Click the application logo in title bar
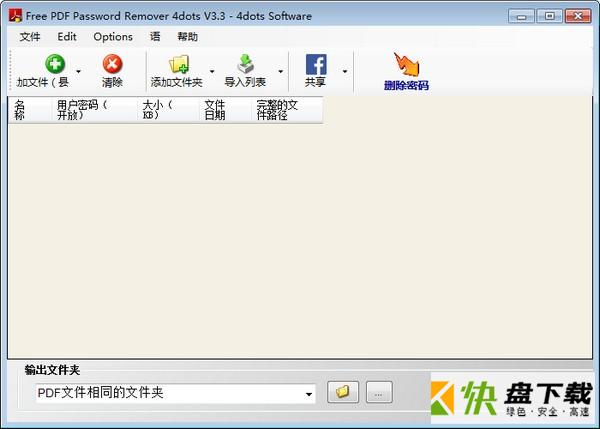The height and width of the screenshot is (429, 600). [x=15, y=16]
